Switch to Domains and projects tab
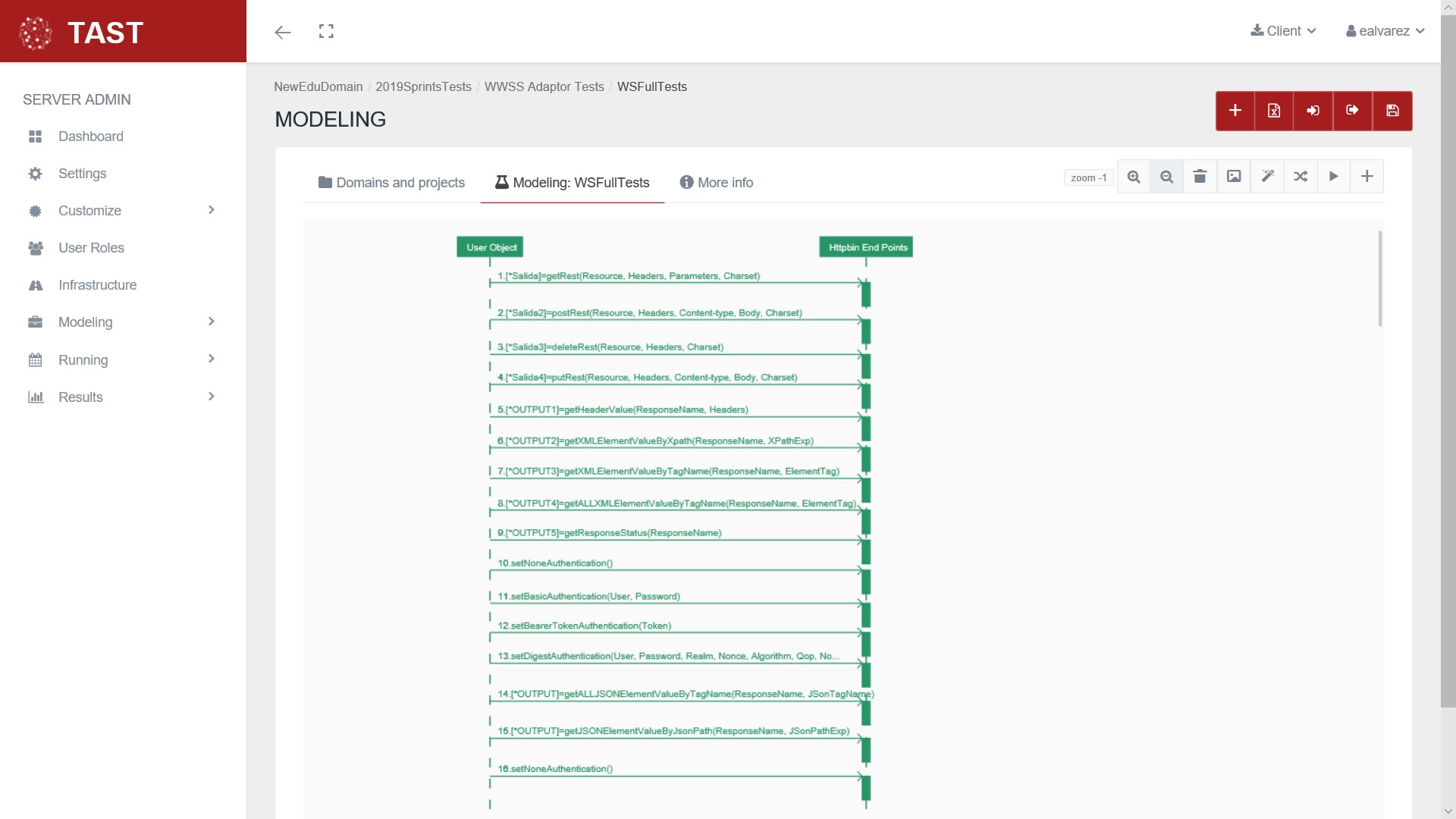Screen dimensions: 1456x819 click(x=391, y=183)
